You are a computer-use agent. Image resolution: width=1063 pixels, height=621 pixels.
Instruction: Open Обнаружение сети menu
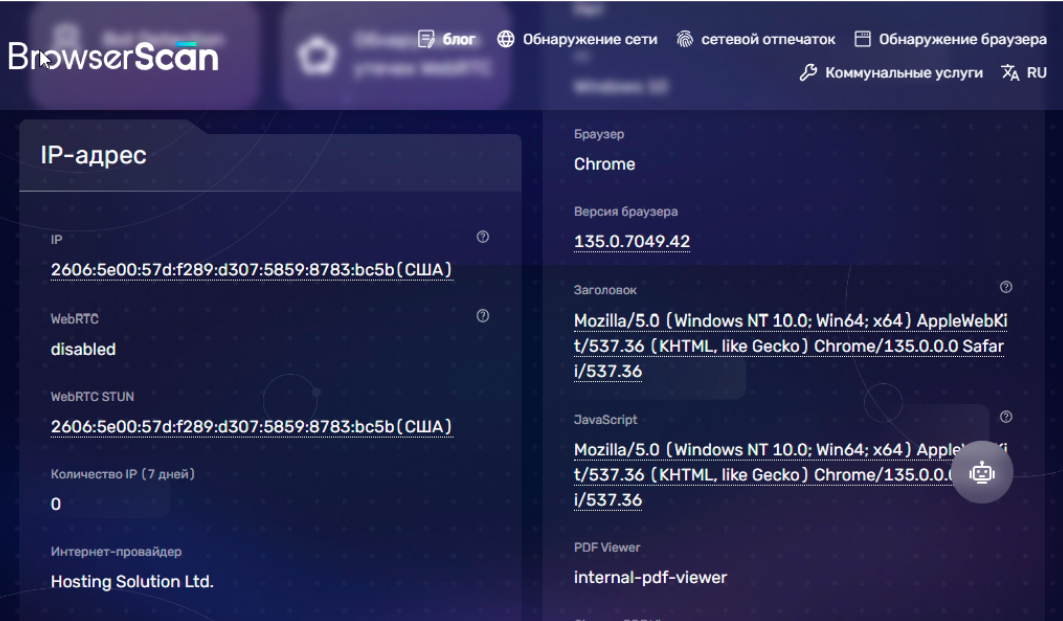pyautogui.click(x=590, y=39)
